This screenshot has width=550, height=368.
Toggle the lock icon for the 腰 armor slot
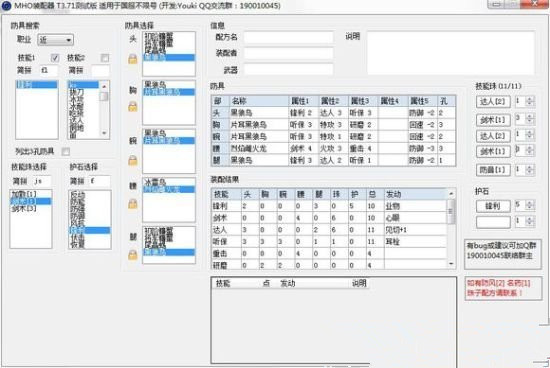(x=133, y=203)
